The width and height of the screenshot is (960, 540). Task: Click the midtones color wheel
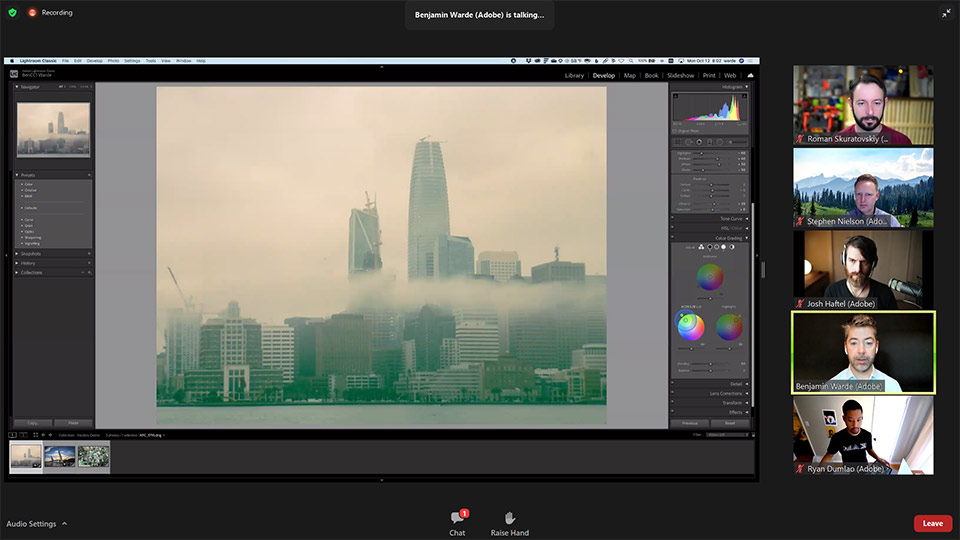click(x=710, y=277)
